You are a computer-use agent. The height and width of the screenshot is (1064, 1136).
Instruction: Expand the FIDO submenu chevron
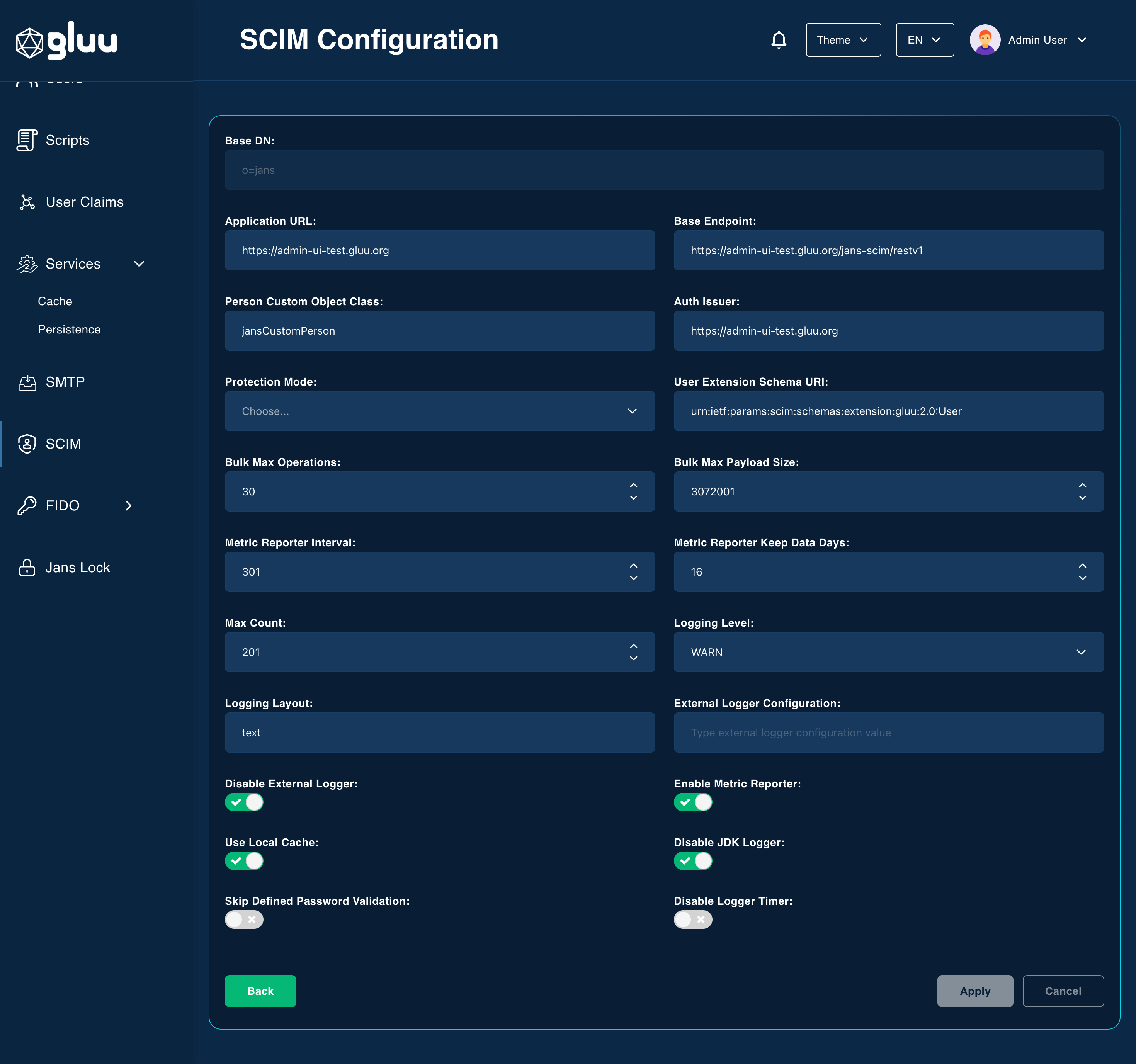coord(129,506)
